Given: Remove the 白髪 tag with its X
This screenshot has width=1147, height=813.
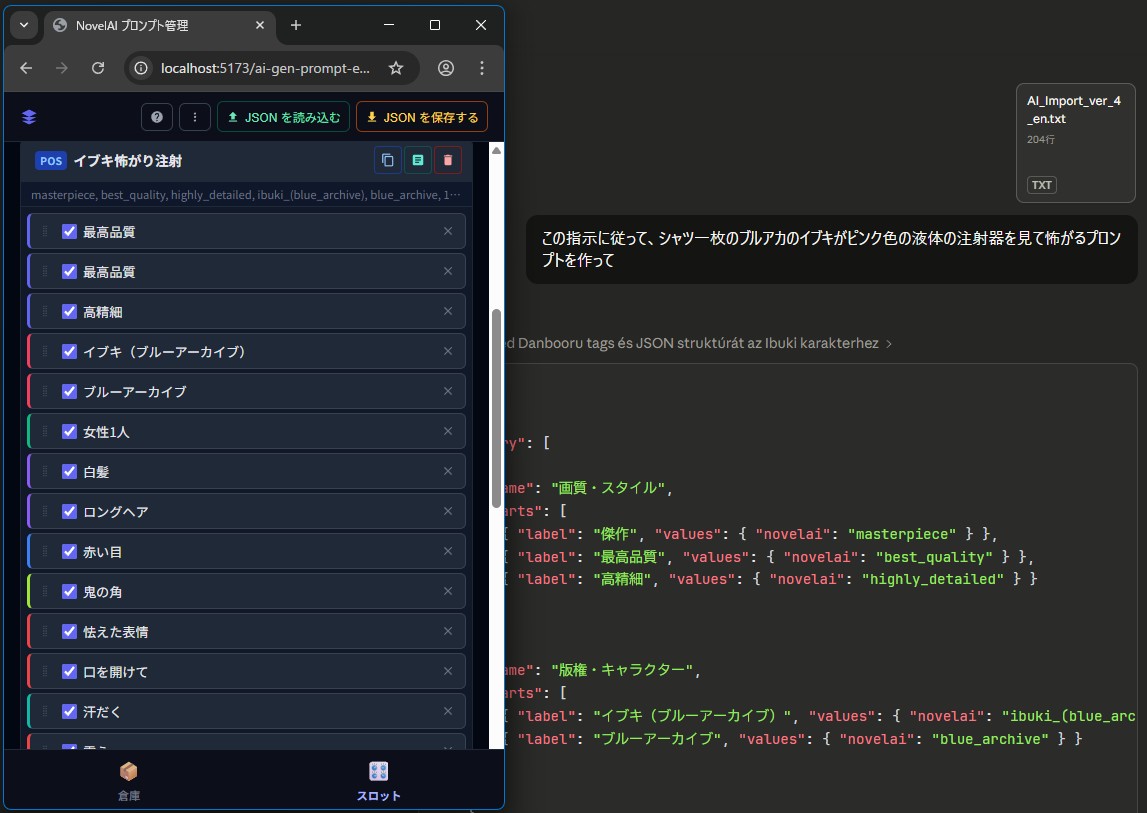Looking at the screenshot, I should point(448,471).
